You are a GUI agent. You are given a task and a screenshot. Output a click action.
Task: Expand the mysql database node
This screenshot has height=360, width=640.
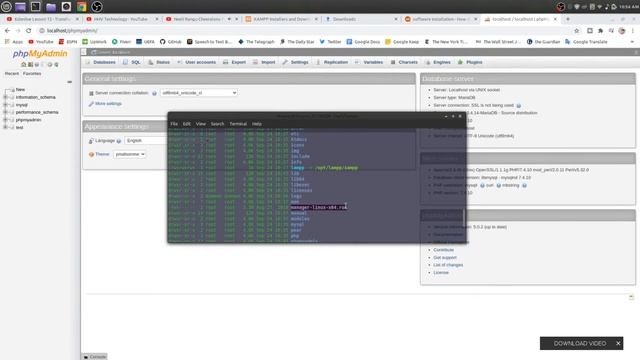point(5,105)
